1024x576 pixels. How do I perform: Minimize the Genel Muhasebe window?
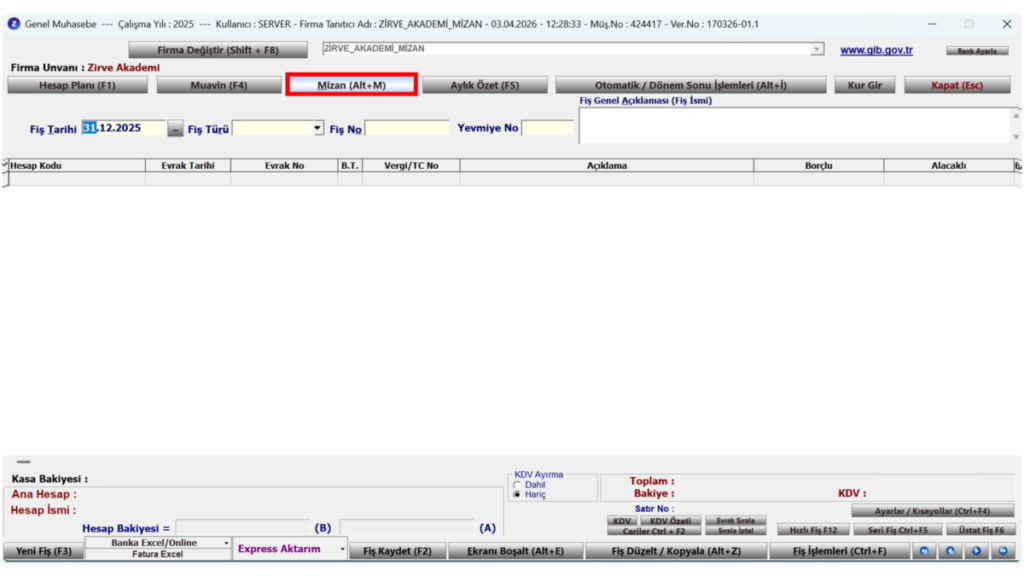pos(933,24)
